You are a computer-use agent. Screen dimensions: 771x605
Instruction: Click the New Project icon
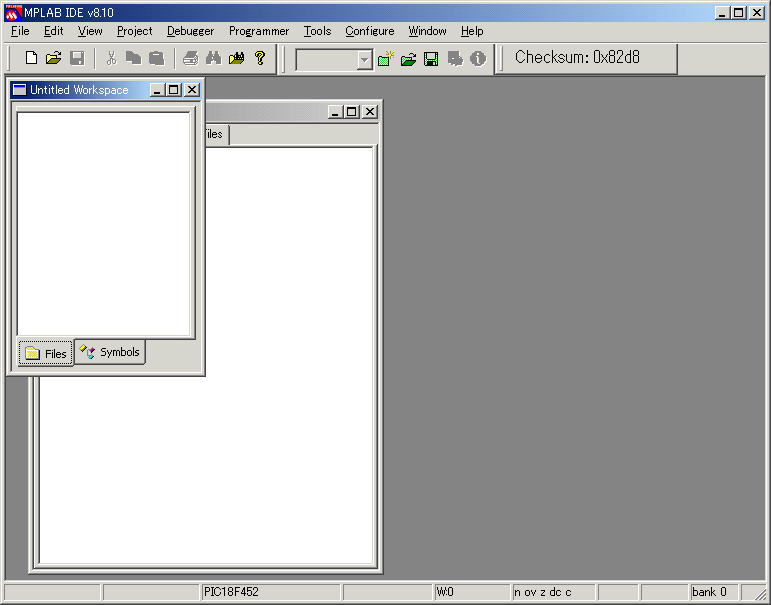pos(386,59)
